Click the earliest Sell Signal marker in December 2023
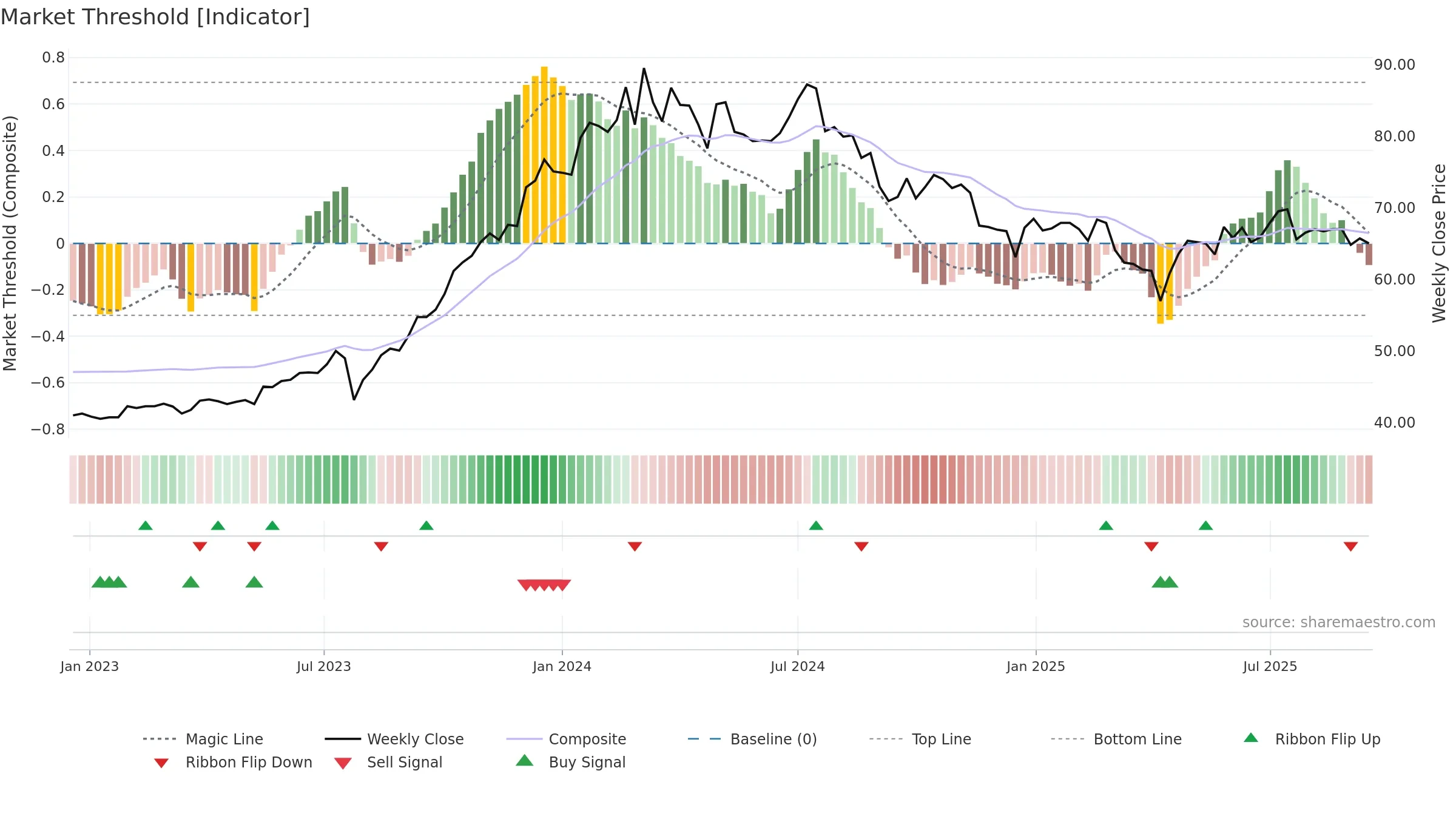The image size is (1456, 819). pos(526,585)
